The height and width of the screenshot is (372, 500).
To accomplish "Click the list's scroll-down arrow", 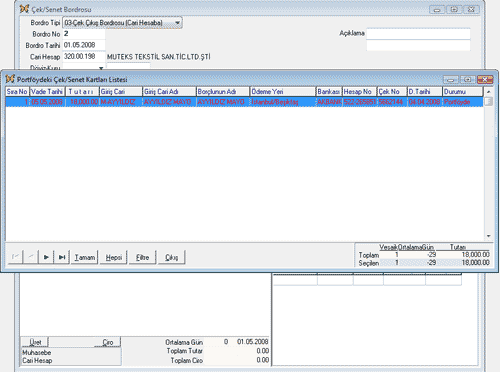I will (x=488, y=236).
